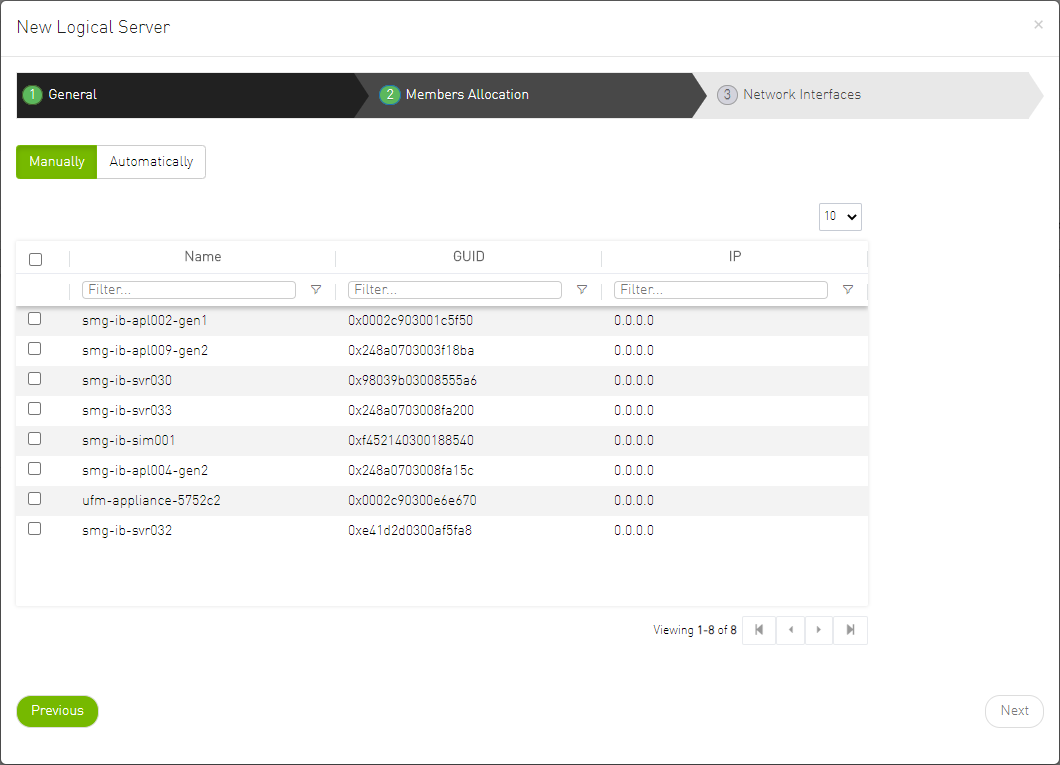
Task: Go to next page of results
Action: tap(819, 630)
